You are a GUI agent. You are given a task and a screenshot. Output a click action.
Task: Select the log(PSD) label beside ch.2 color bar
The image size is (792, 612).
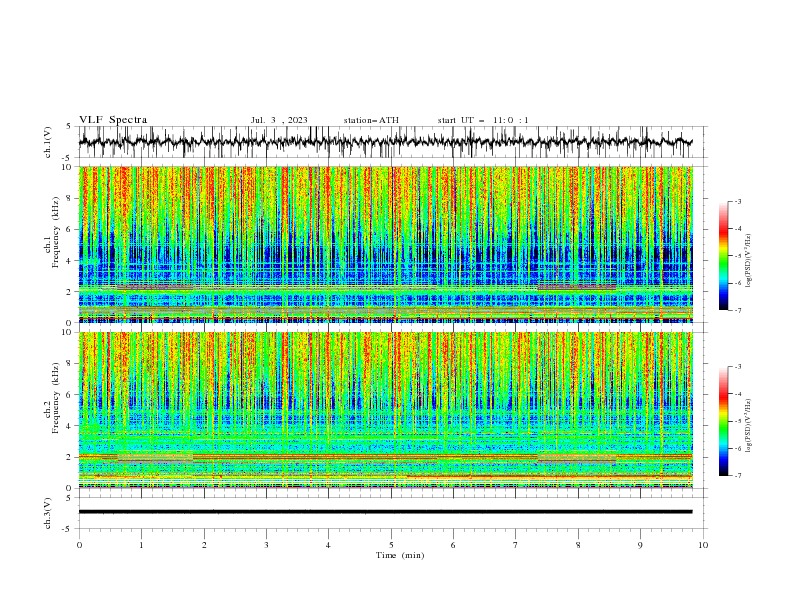click(749, 426)
